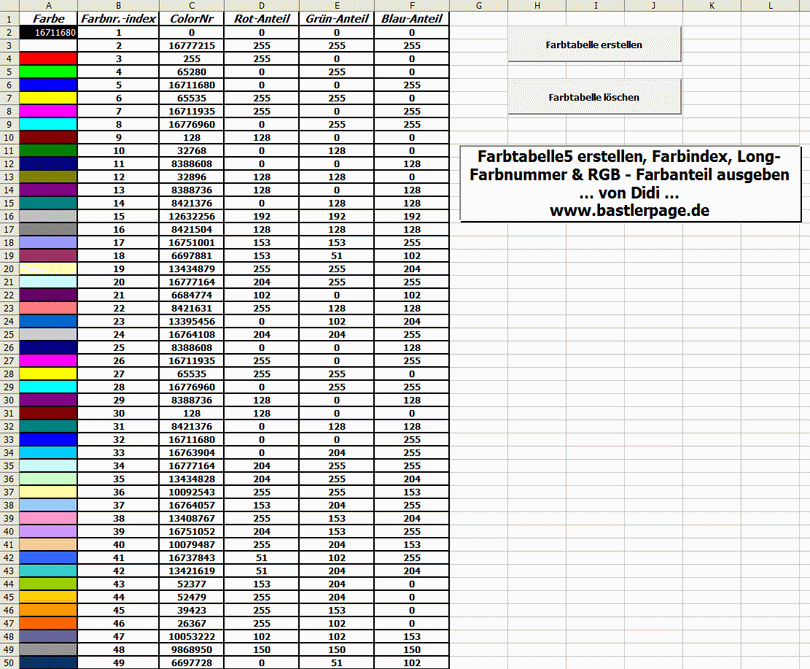Select the cell with ColorNr 16763904
The width and height of the screenshot is (810, 669).
point(192,453)
